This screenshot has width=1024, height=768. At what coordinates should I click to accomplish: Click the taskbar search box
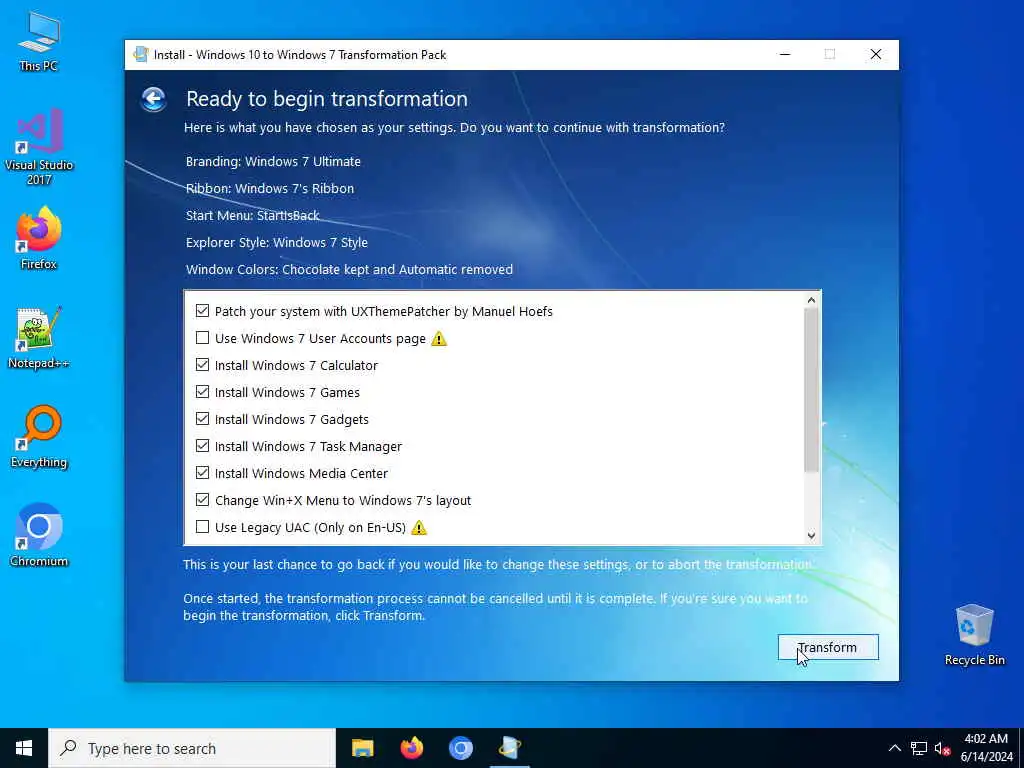192,748
